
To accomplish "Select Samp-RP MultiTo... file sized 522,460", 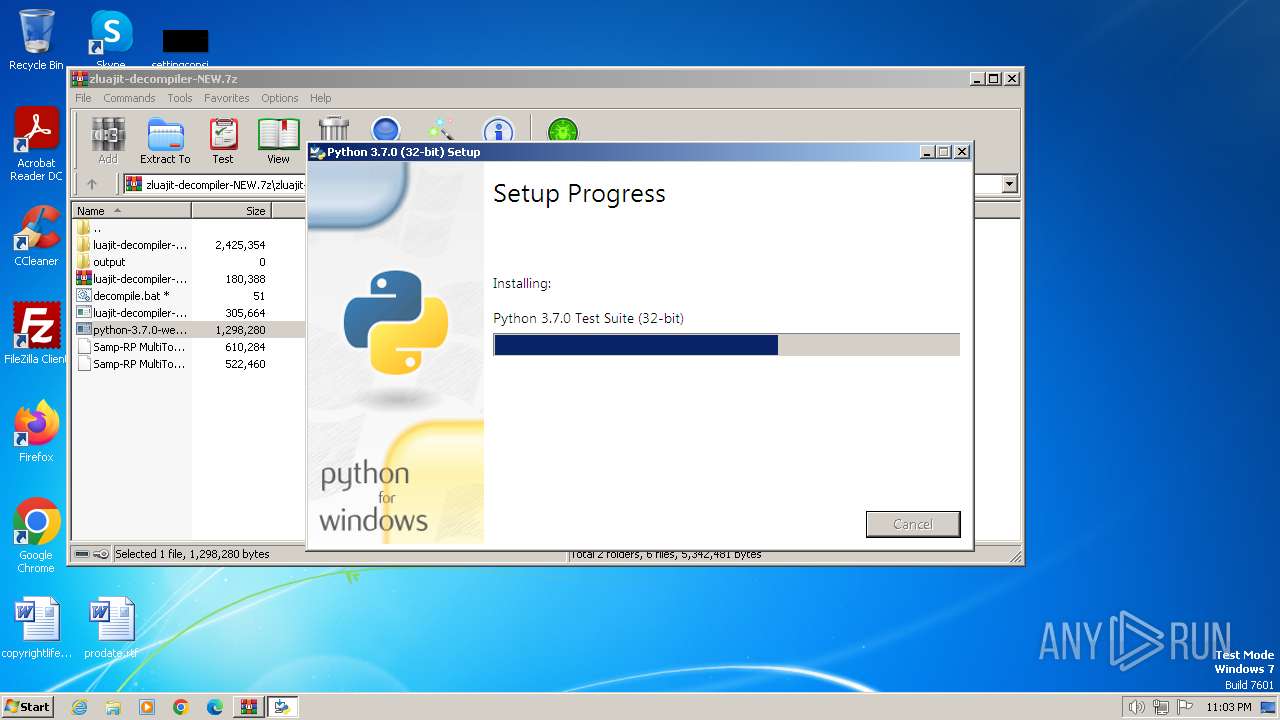I will pyautogui.click(x=188, y=364).
